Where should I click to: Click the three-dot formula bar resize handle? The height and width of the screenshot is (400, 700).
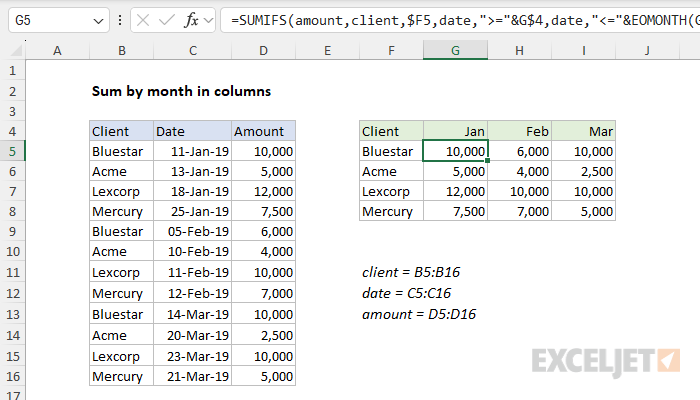tap(120, 20)
